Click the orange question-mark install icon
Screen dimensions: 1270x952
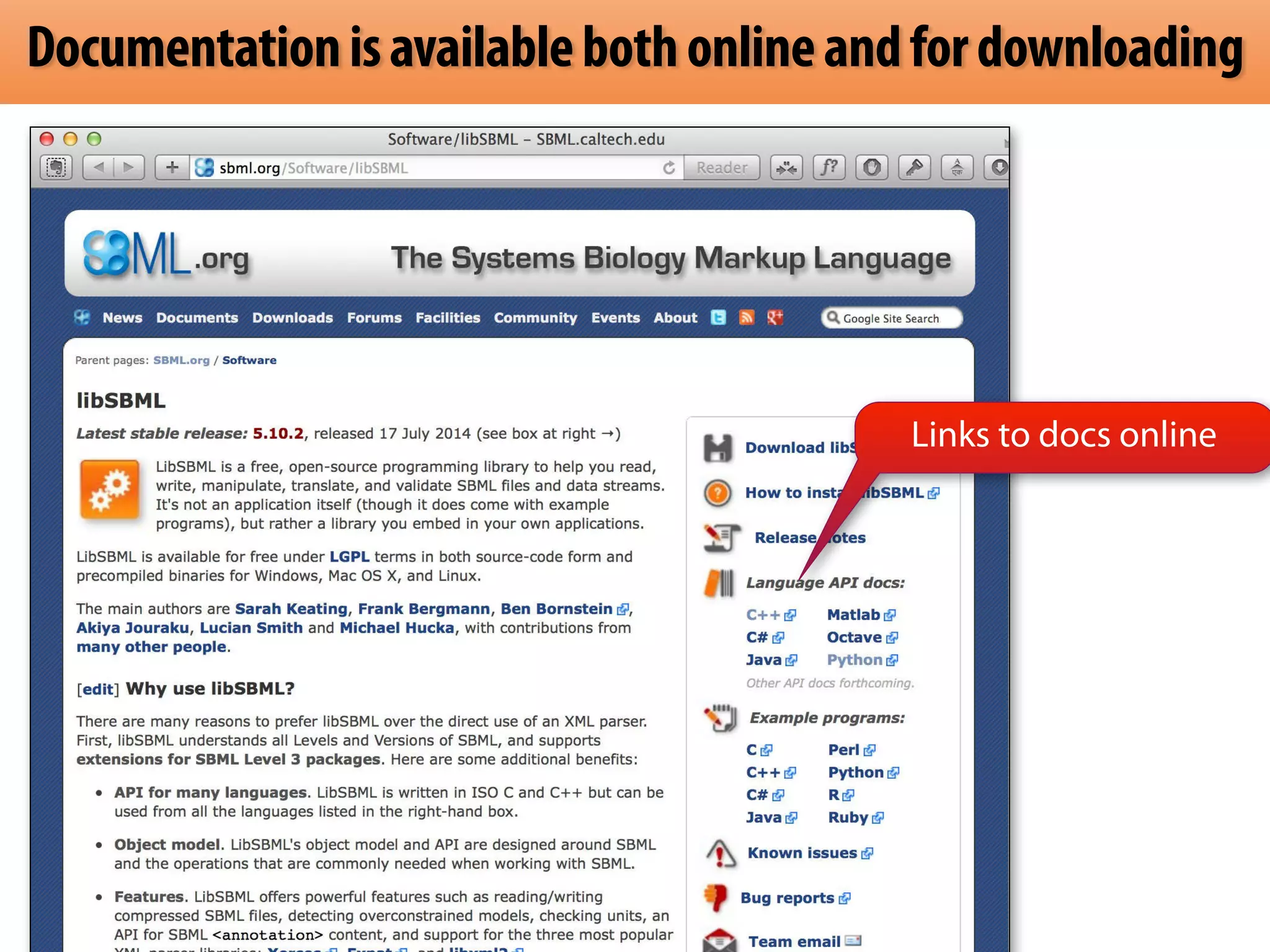717,493
